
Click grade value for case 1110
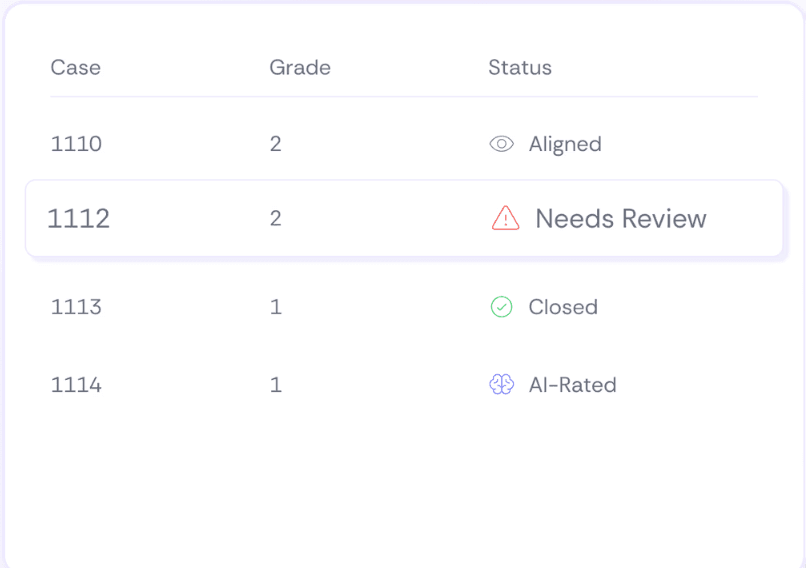pyautogui.click(x=276, y=144)
